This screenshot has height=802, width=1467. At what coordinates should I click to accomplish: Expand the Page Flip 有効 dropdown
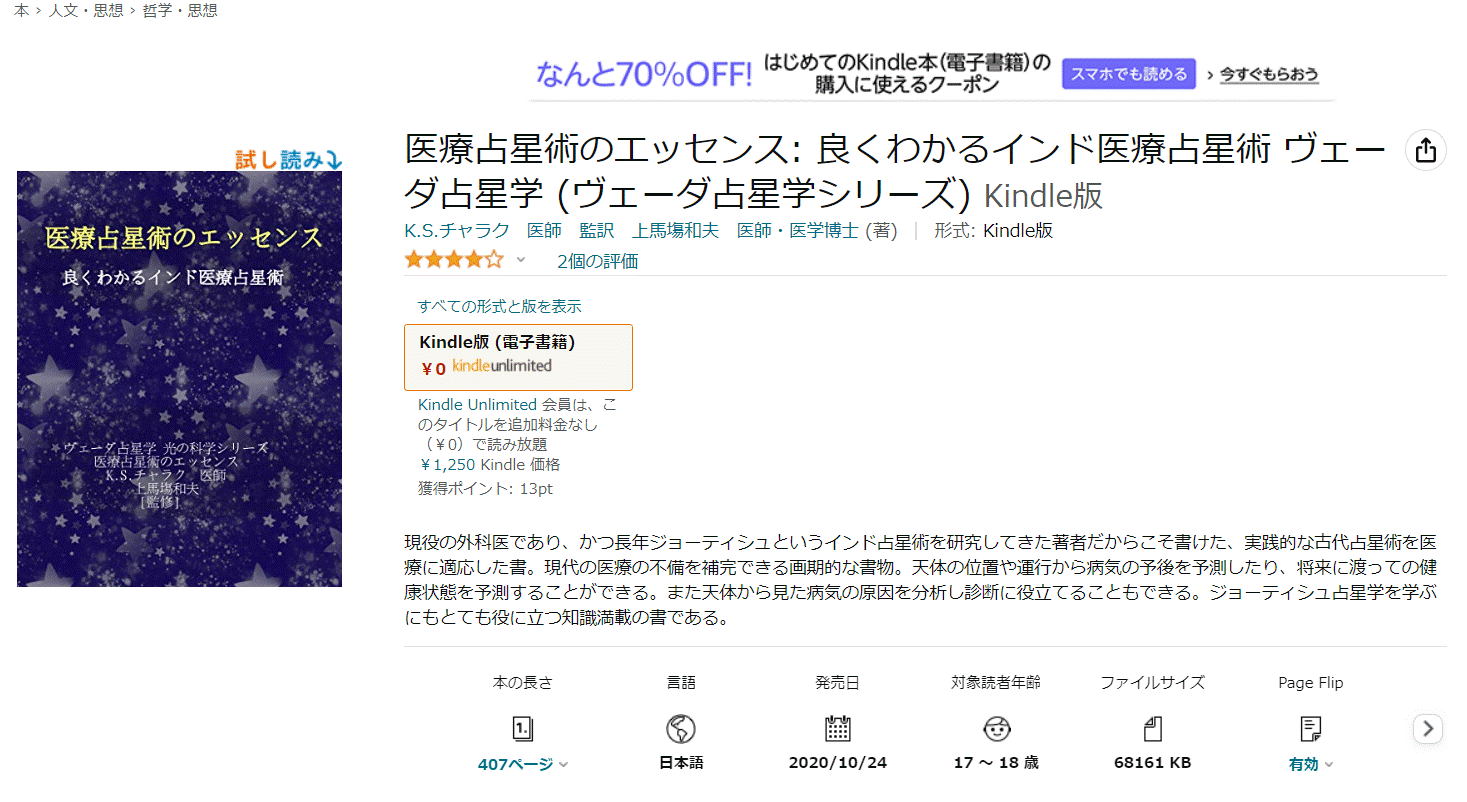(1311, 764)
